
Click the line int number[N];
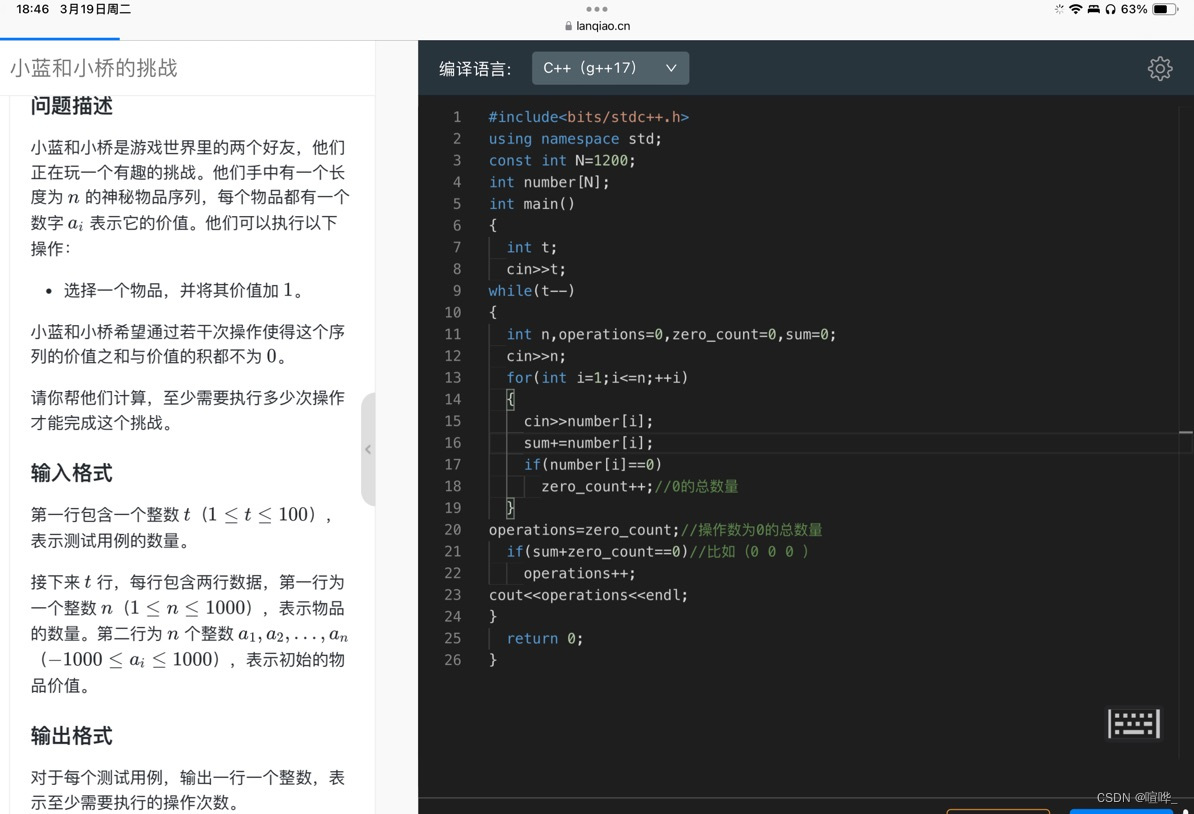(549, 182)
